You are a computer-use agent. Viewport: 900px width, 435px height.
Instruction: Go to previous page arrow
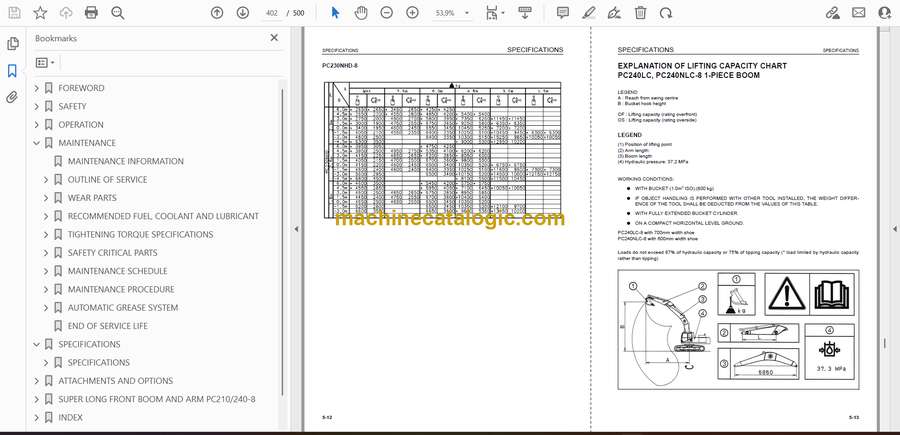[x=217, y=13]
